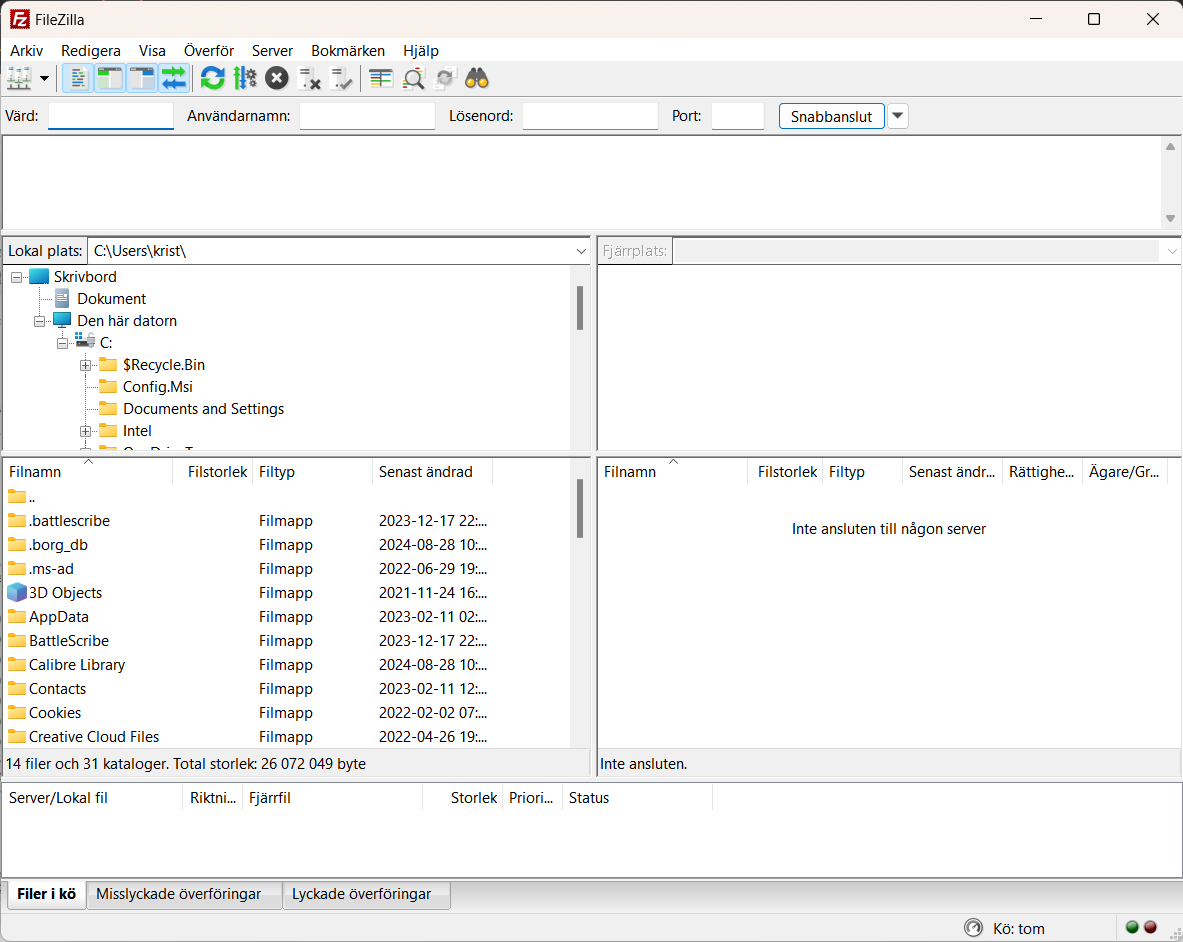Open the Snabbanslut history dropdown

click(897, 116)
